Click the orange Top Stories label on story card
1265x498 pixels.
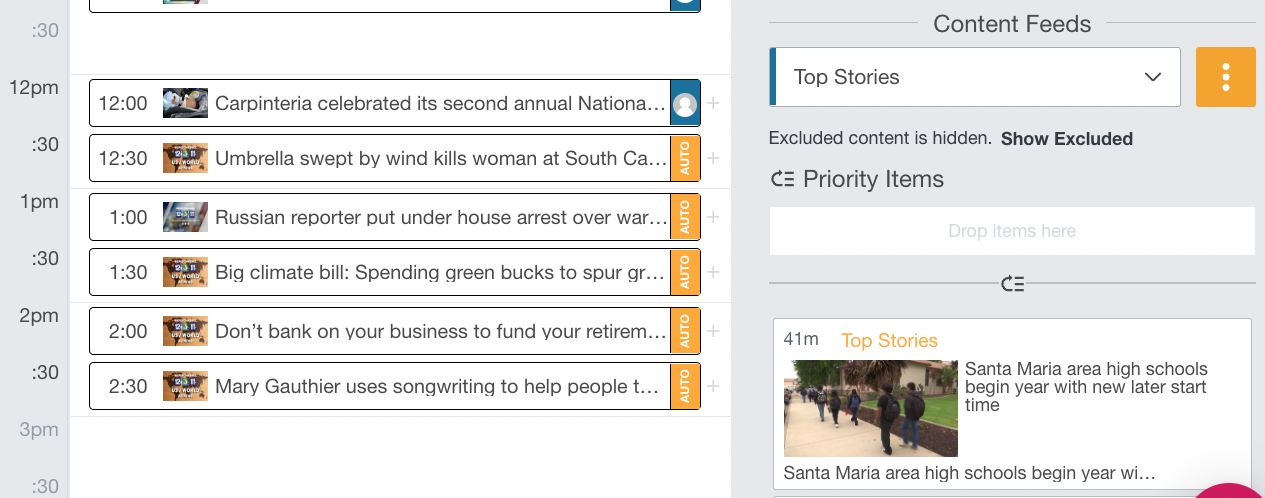coord(889,341)
